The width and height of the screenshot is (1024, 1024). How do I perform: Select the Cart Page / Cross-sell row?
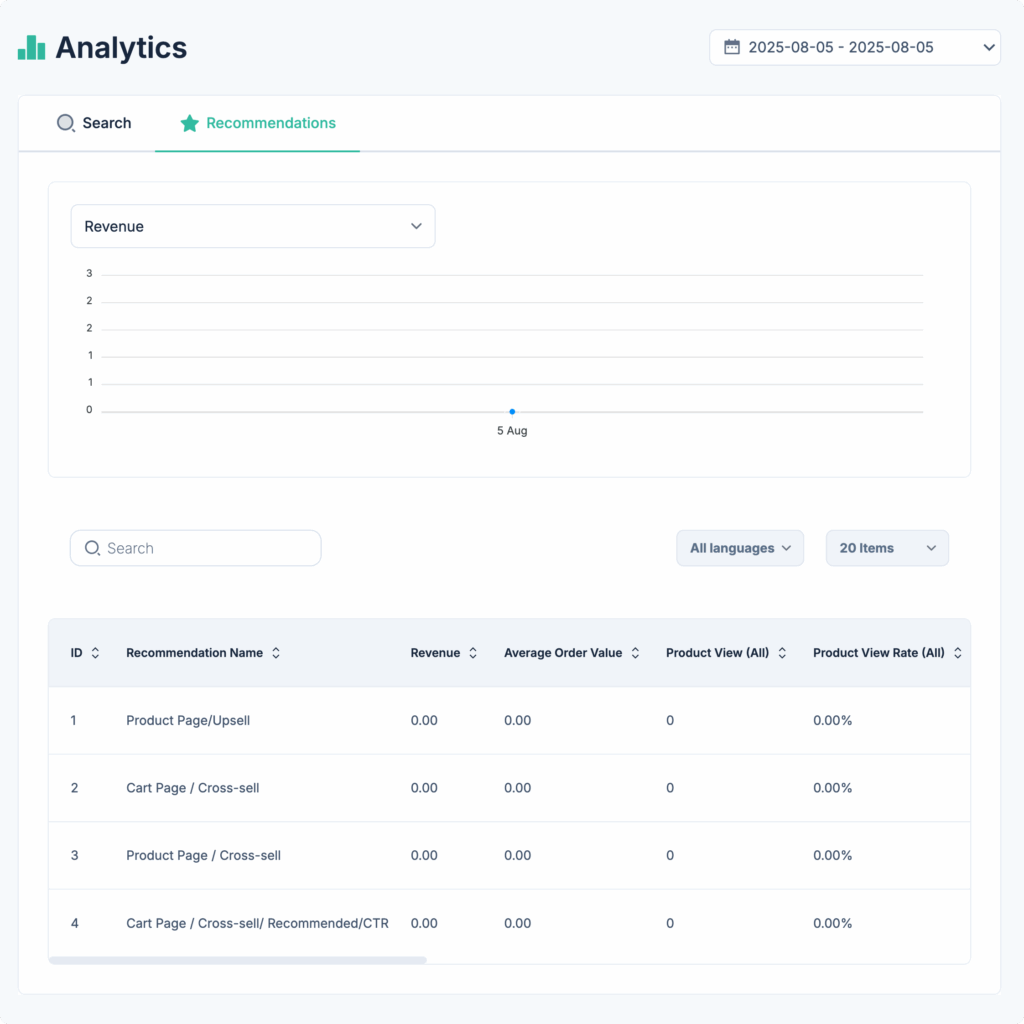pos(193,788)
